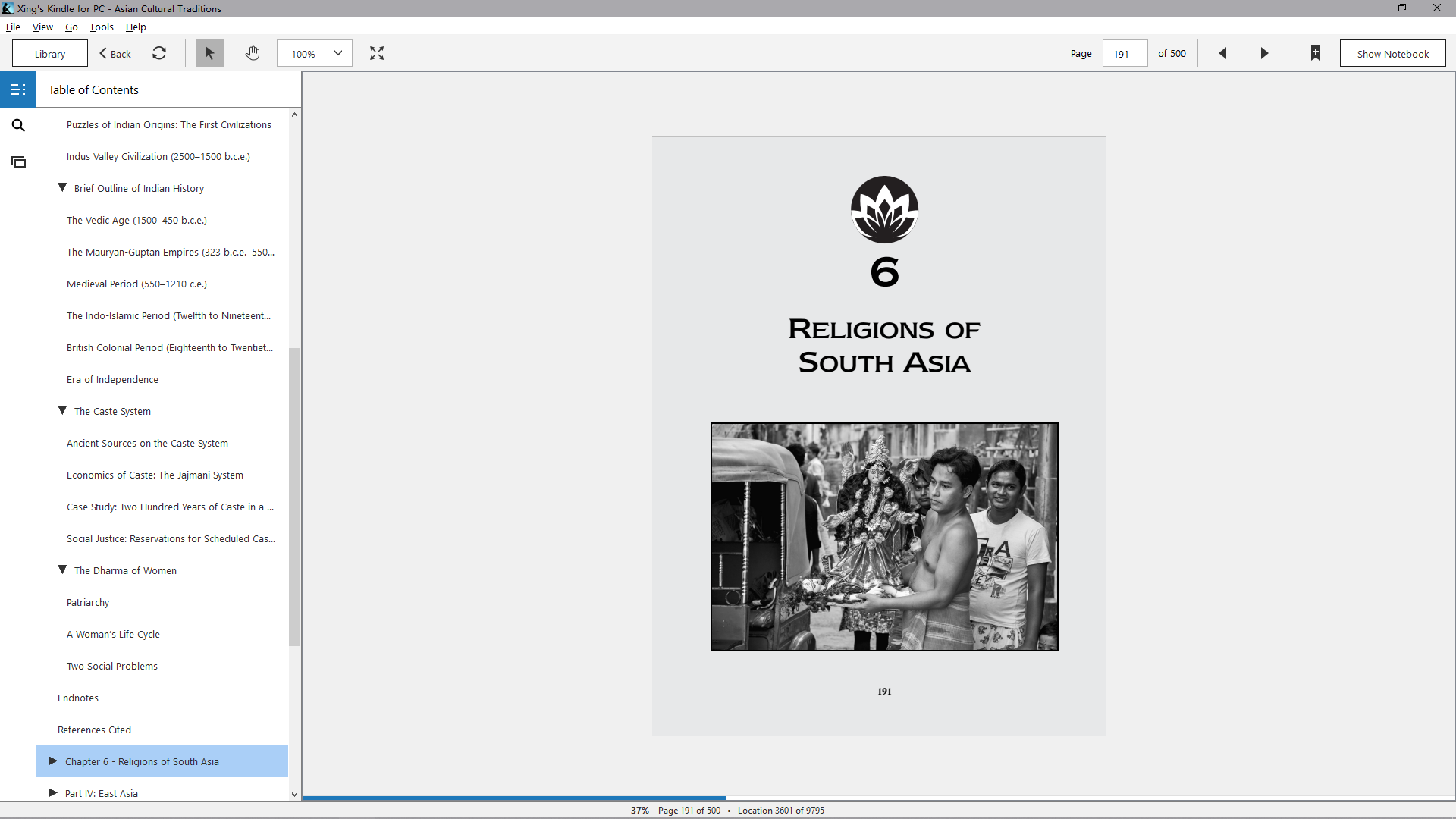Screen dimensions: 1456x819
Task: Open the search panel magnifier icon
Action: pyautogui.click(x=18, y=126)
